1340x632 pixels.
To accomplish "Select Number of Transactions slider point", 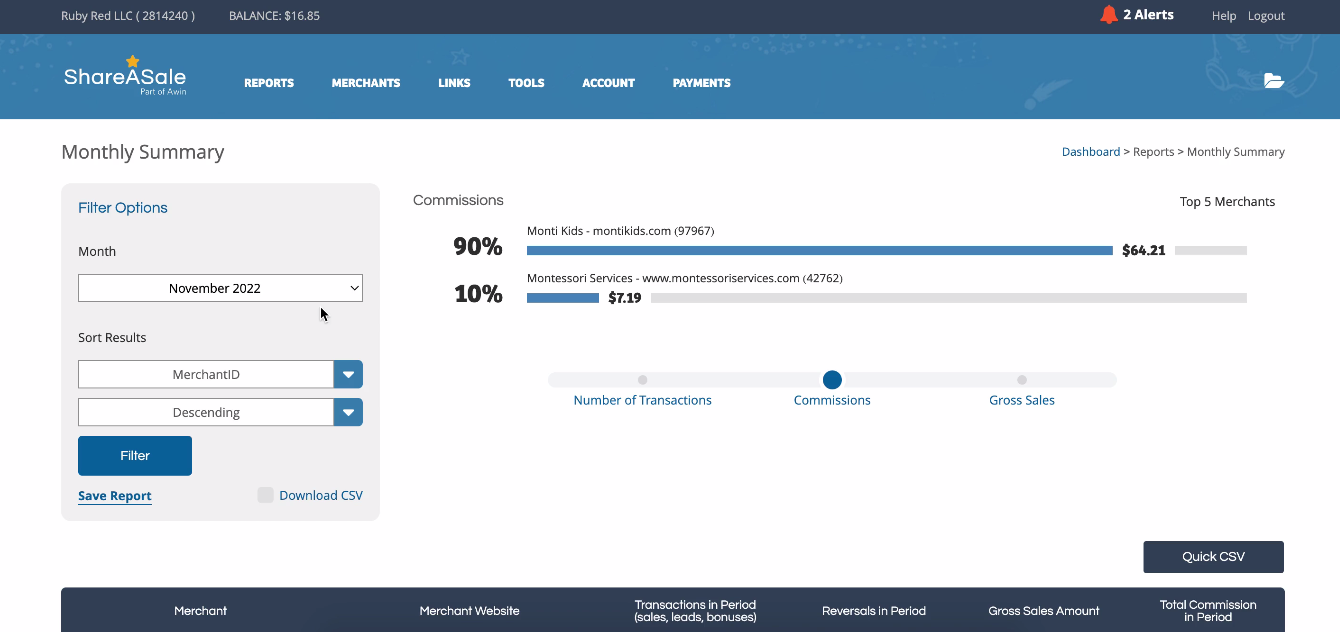I will [x=642, y=380].
